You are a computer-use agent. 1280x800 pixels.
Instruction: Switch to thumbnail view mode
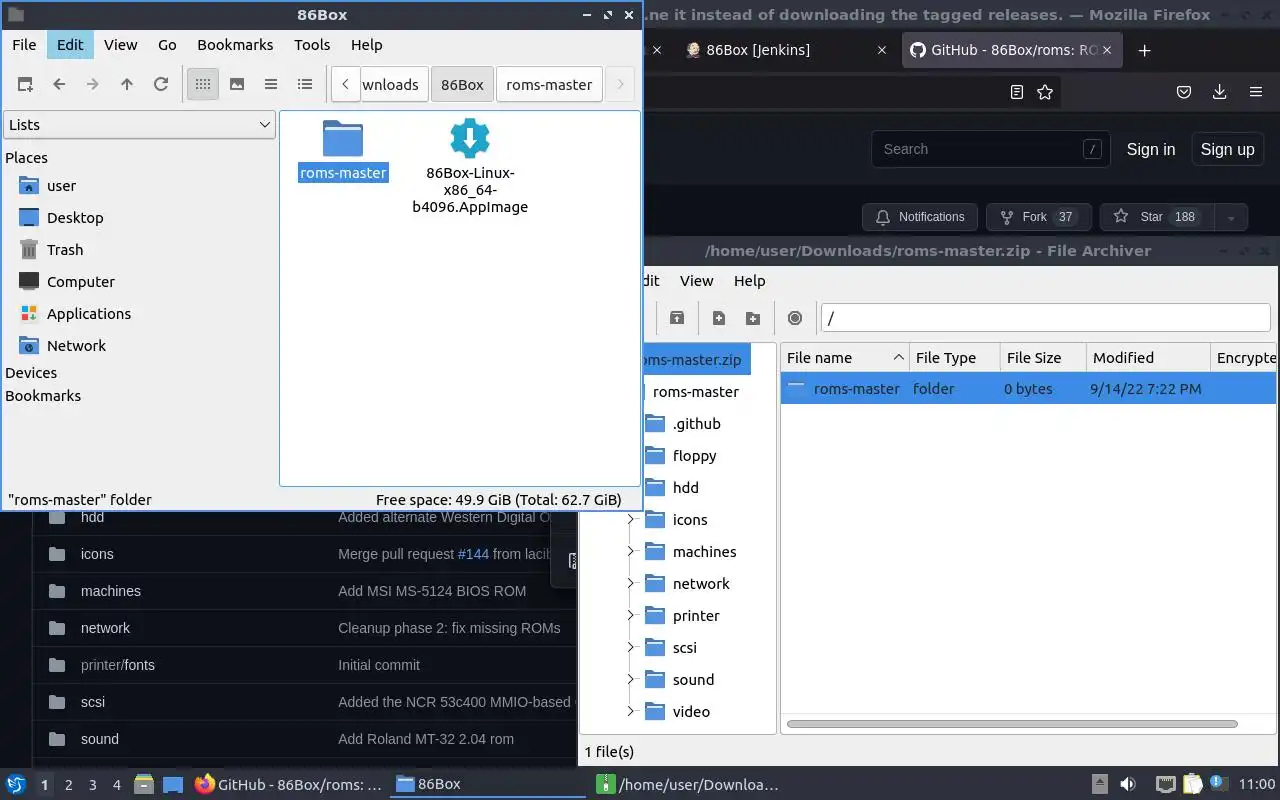tap(237, 85)
